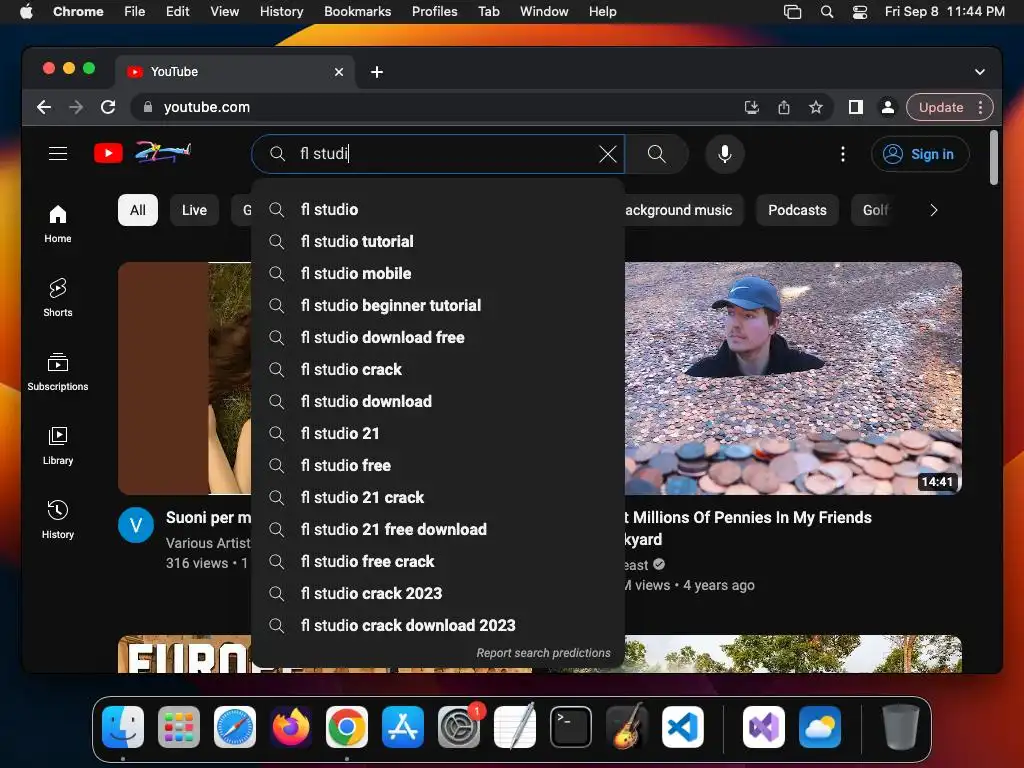The image size is (1024, 768).
Task: Open Visual Studio Code from the Dock
Action: (x=682, y=727)
